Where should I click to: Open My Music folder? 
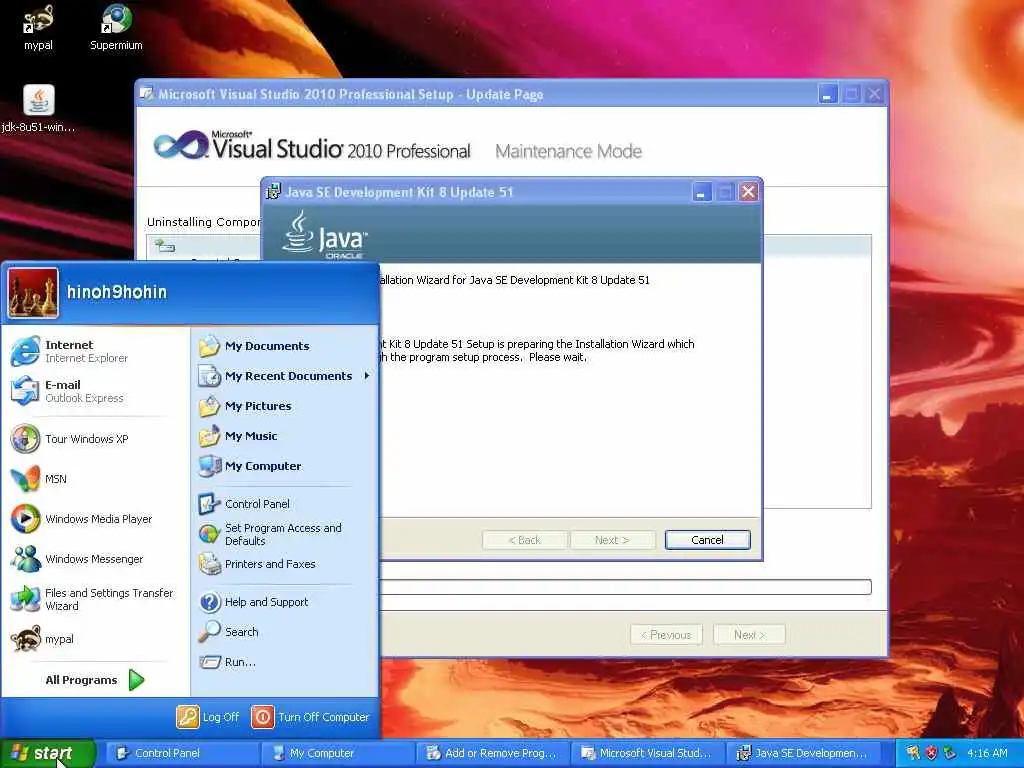tap(284, 436)
